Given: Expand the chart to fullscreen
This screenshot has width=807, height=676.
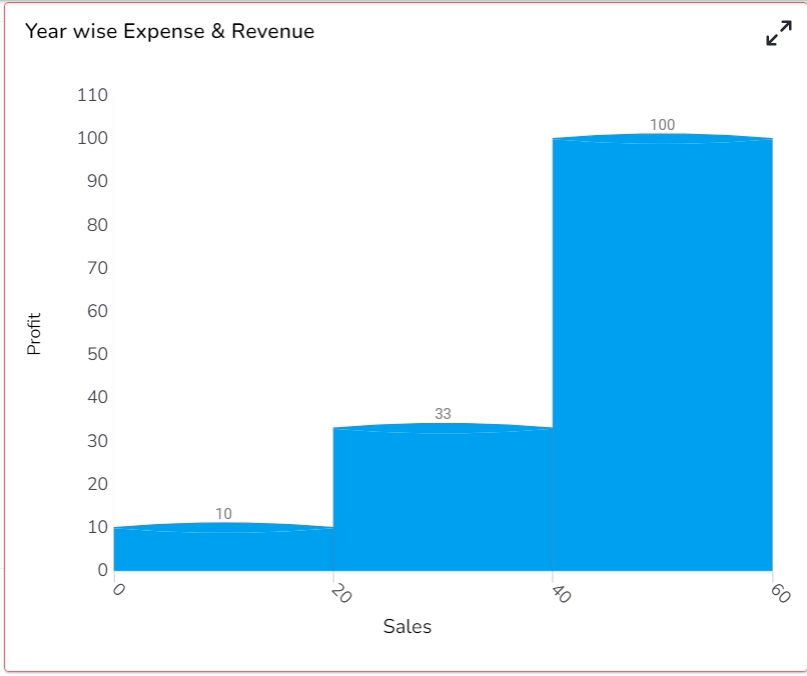Looking at the screenshot, I should [x=779, y=33].
